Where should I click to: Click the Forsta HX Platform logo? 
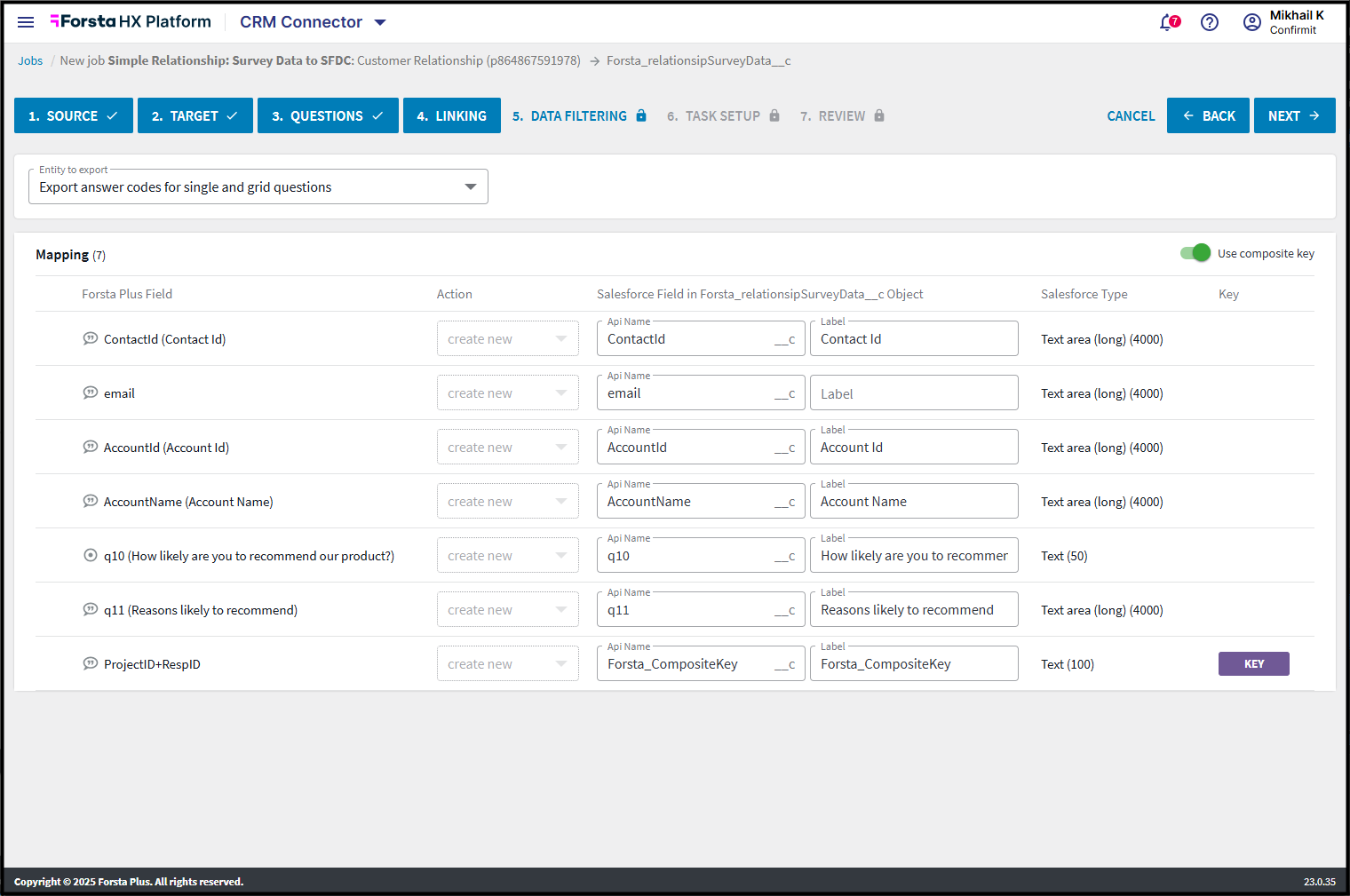click(x=131, y=21)
